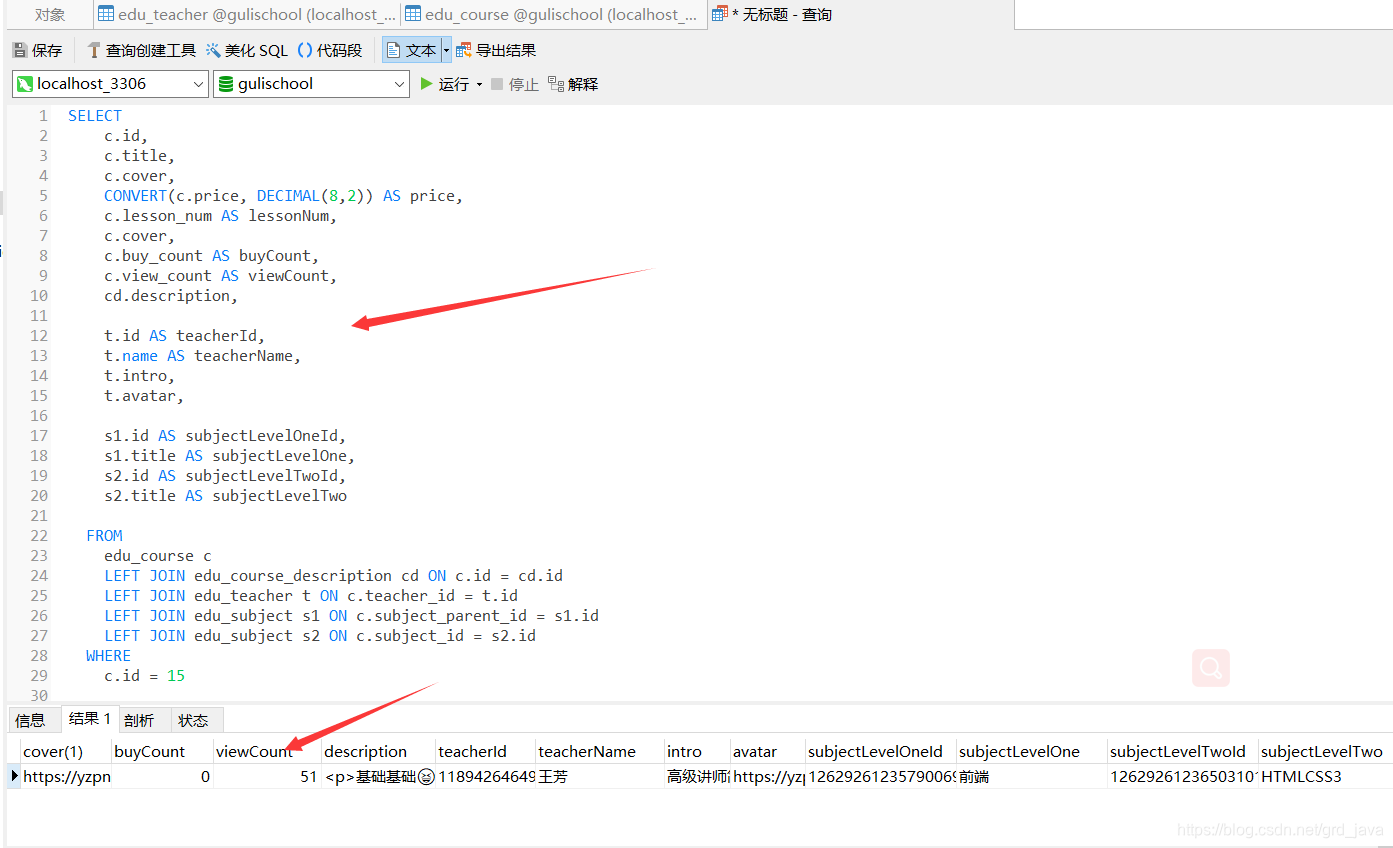Image resolution: width=1393 pixels, height=848 pixels.
Task: Select the subjectLevelTwoId cell 1262926123650310
Action: 1182,776
